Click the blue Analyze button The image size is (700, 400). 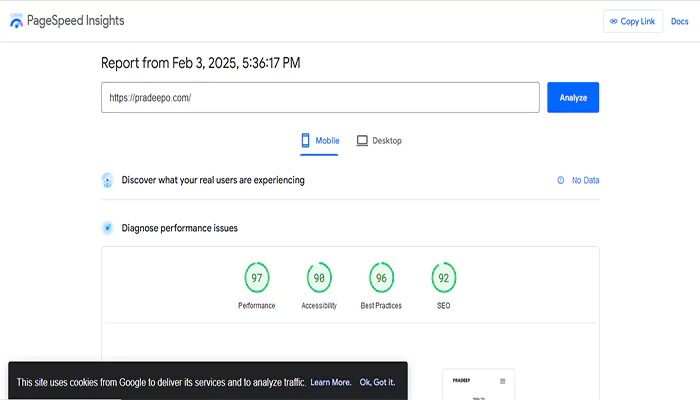(x=573, y=97)
